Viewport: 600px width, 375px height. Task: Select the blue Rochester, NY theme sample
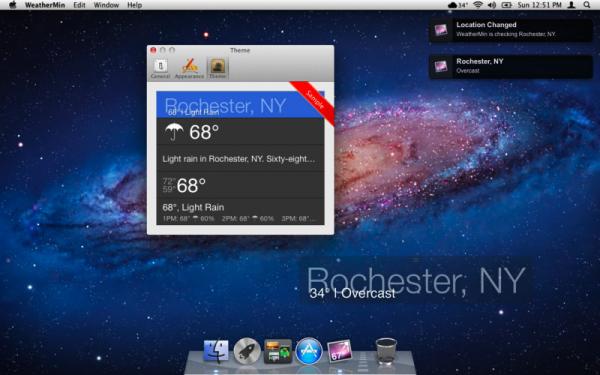[240, 104]
